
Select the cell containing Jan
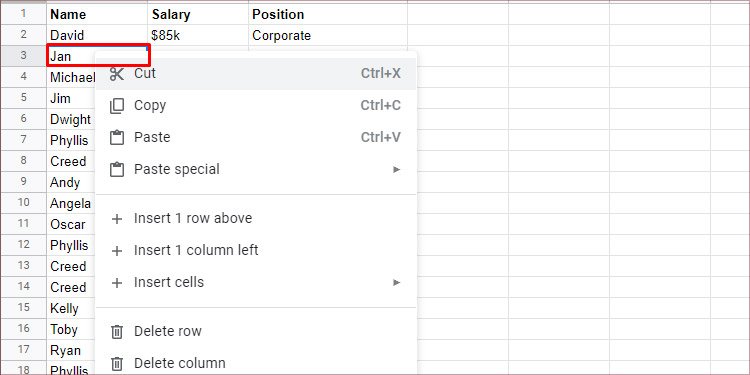tap(99, 55)
